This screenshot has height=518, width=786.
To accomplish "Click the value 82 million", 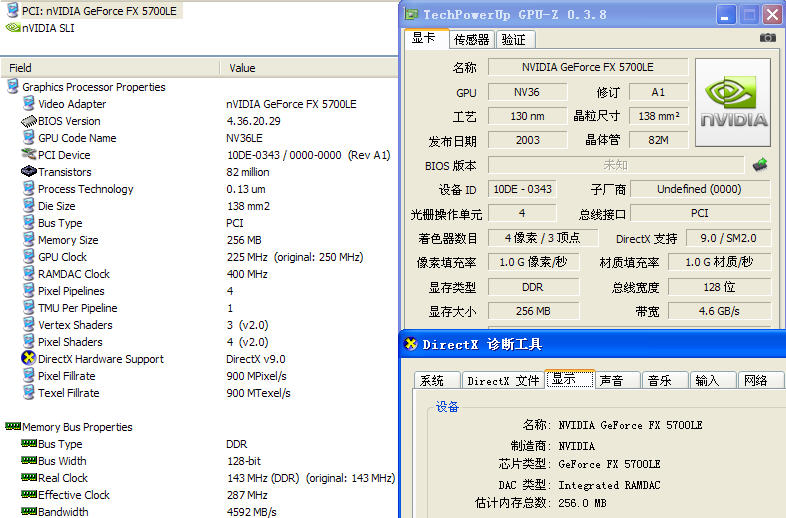I will [248, 171].
